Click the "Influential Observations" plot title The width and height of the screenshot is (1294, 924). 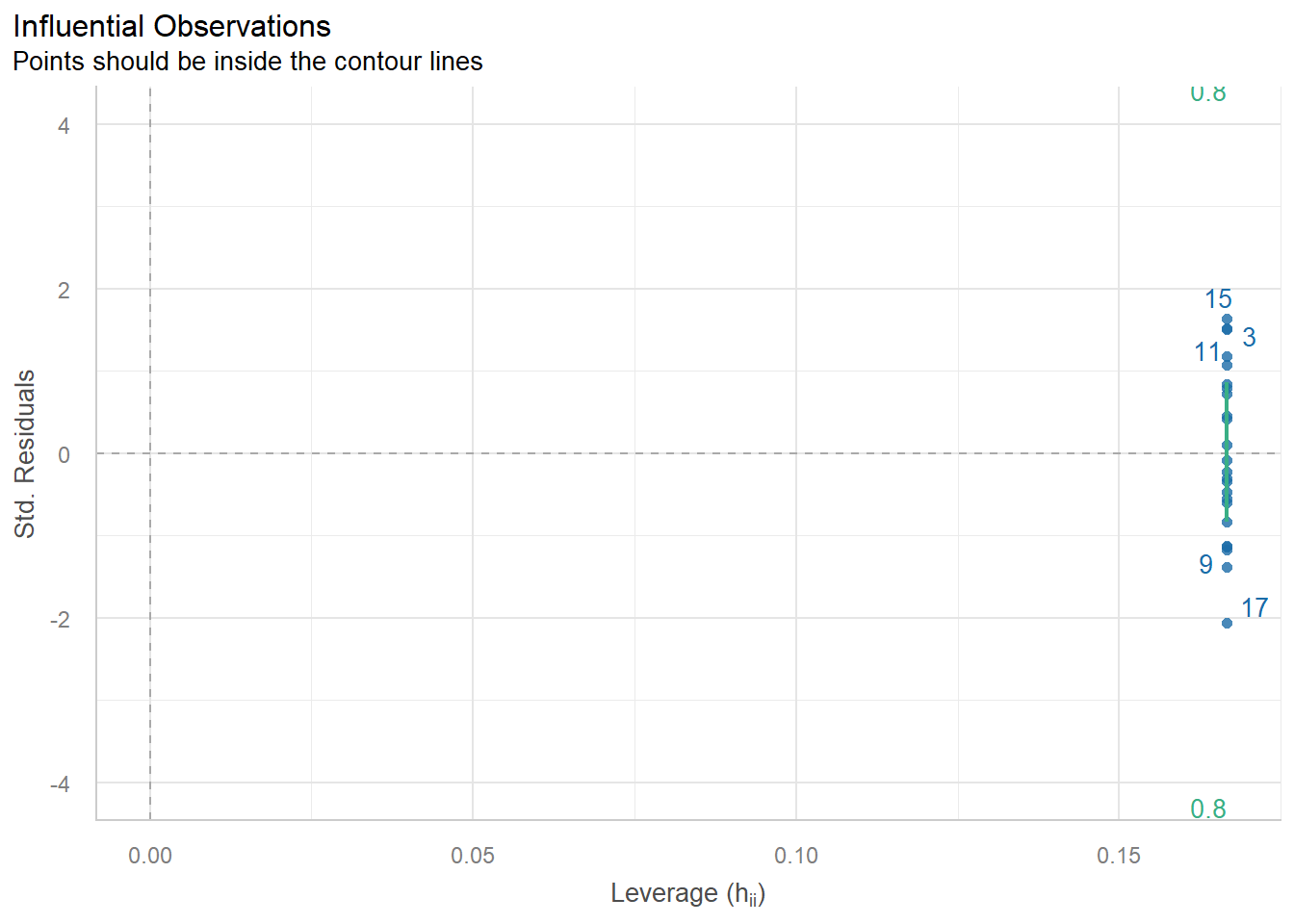[x=171, y=26]
